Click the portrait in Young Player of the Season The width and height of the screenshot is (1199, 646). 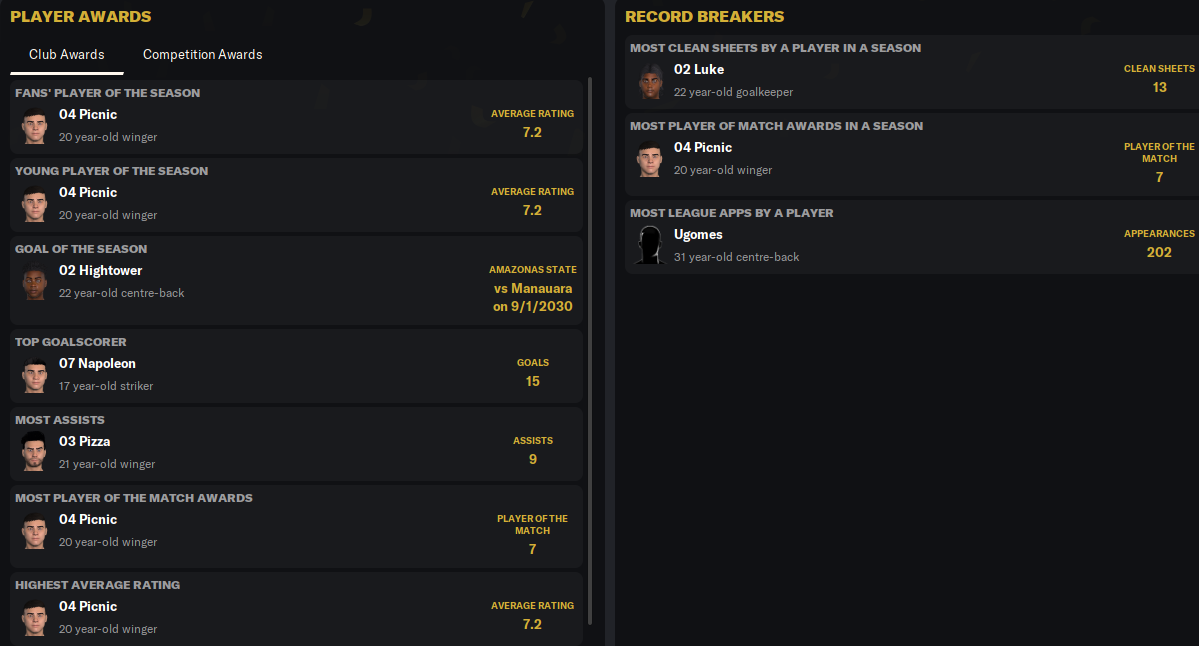point(34,203)
